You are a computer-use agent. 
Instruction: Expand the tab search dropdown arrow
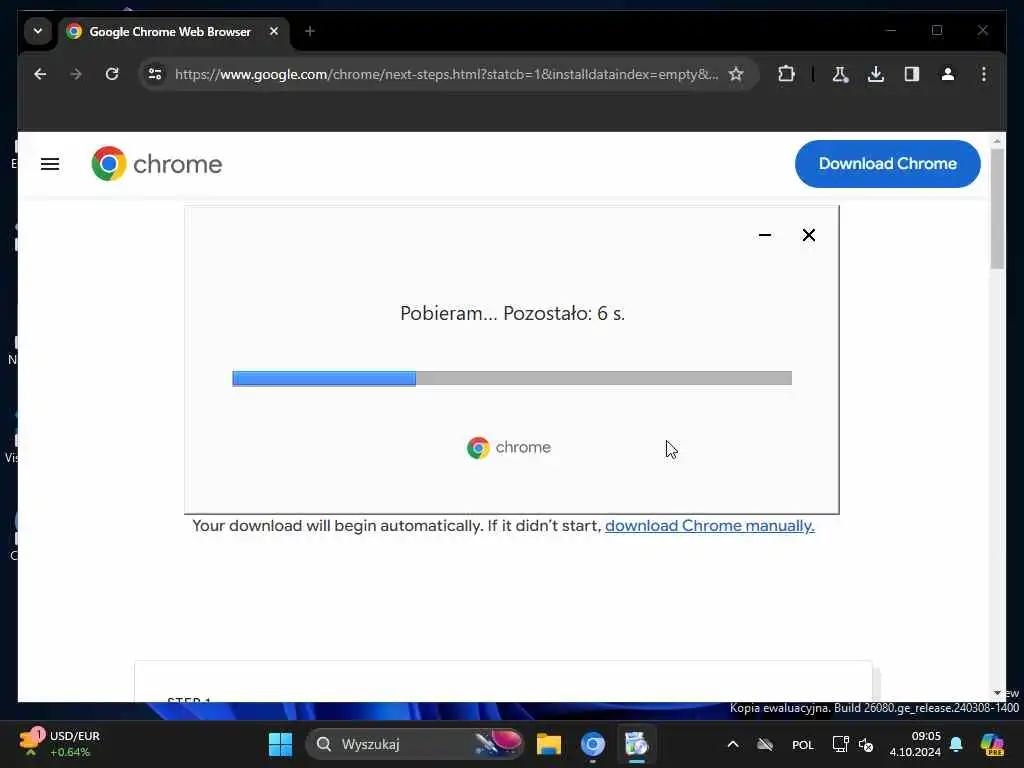click(x=38, y=31)
